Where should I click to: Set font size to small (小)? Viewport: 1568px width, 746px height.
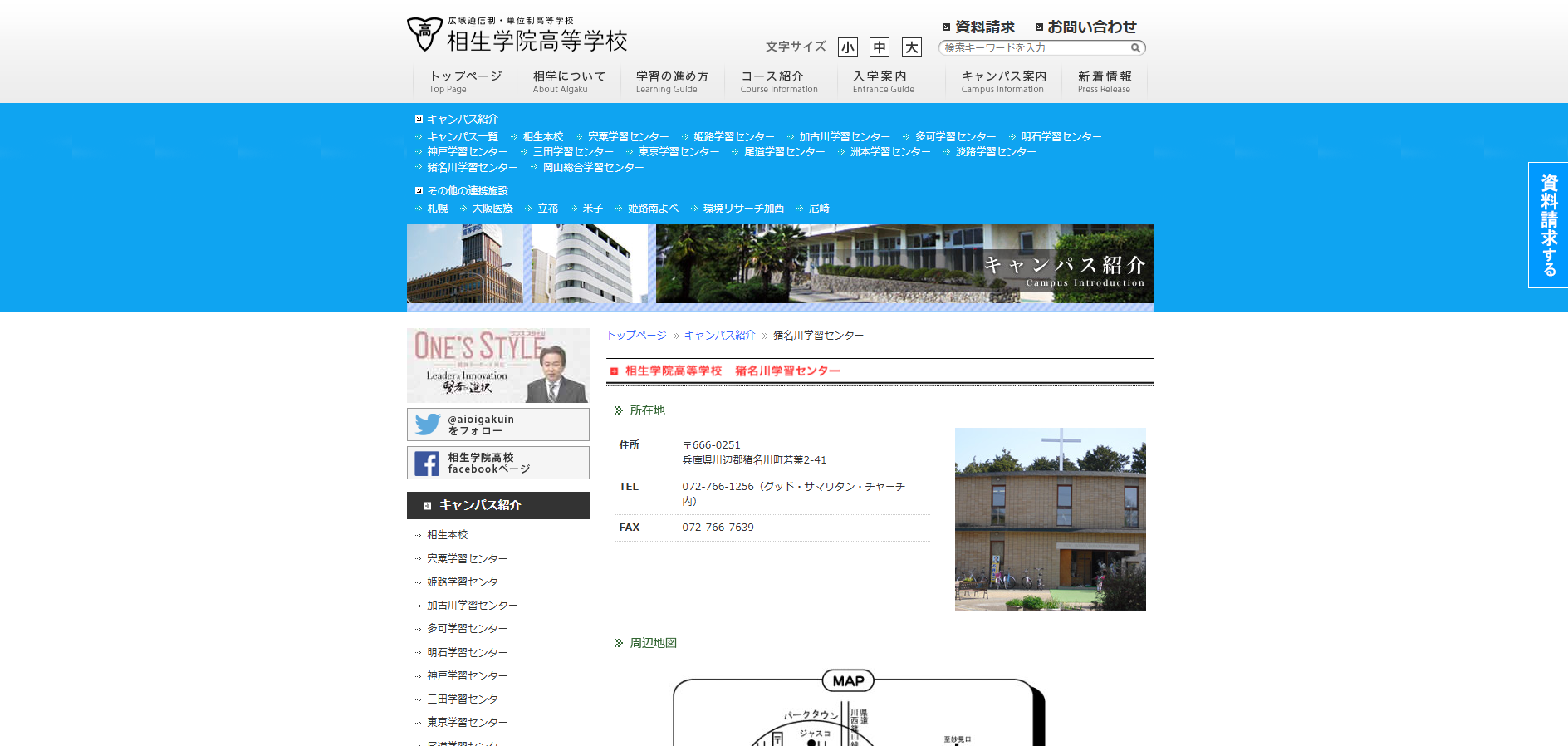847,47
